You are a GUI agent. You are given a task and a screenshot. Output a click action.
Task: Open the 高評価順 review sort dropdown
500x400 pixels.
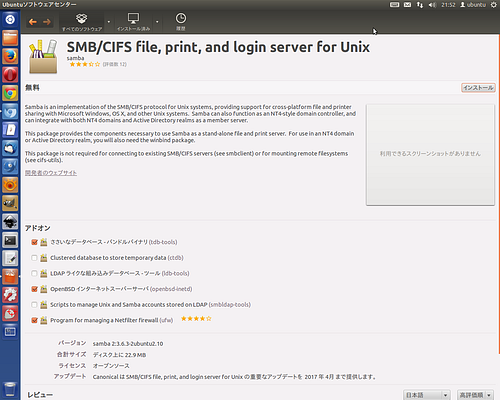475,395
